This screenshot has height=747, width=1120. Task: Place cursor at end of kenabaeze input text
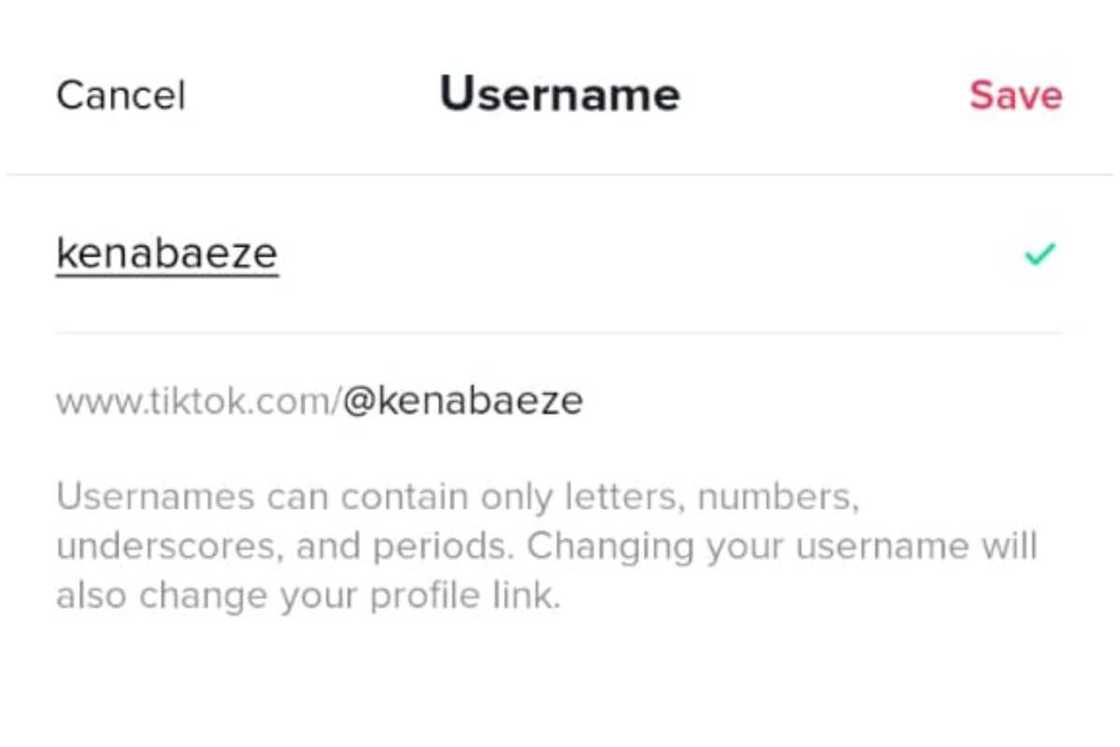tap(279, 254)
